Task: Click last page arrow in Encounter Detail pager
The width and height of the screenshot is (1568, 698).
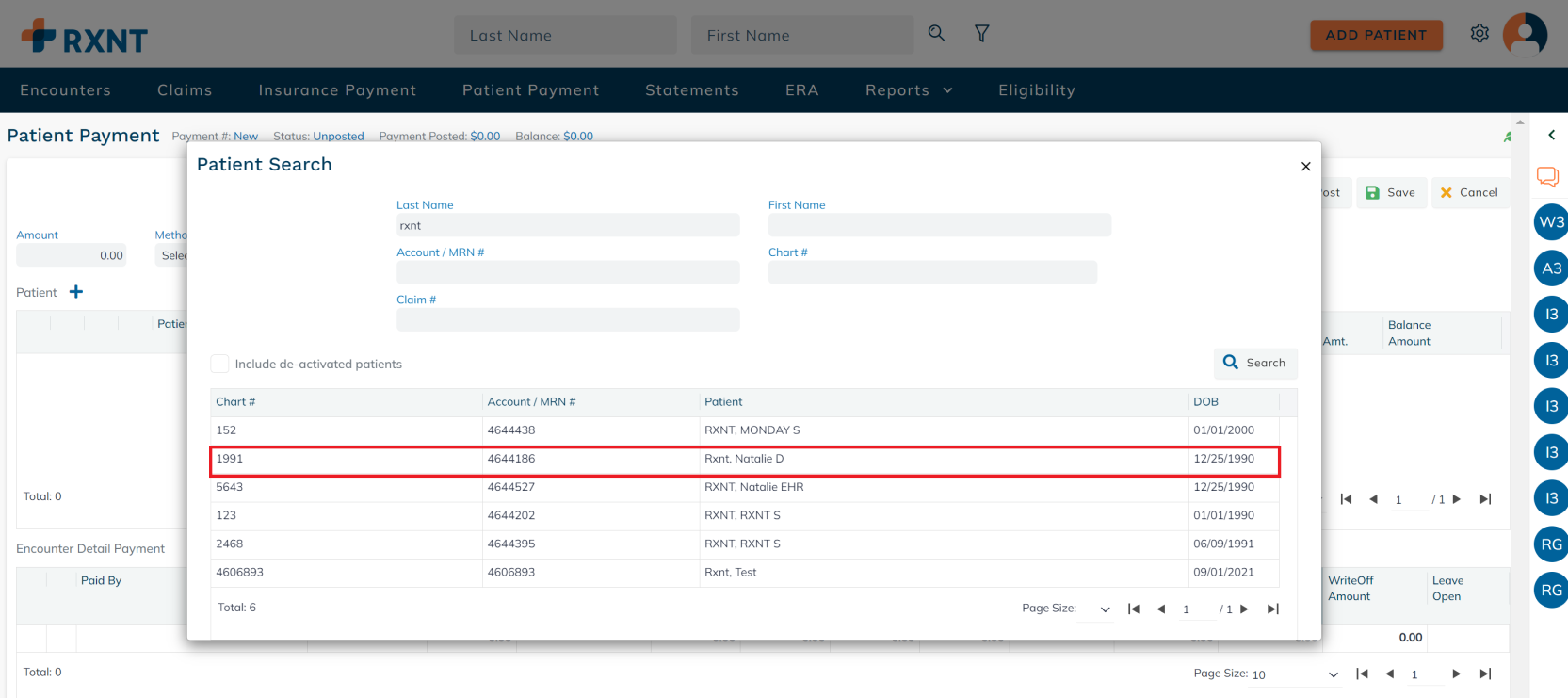Action: (x=1485, y=674)
